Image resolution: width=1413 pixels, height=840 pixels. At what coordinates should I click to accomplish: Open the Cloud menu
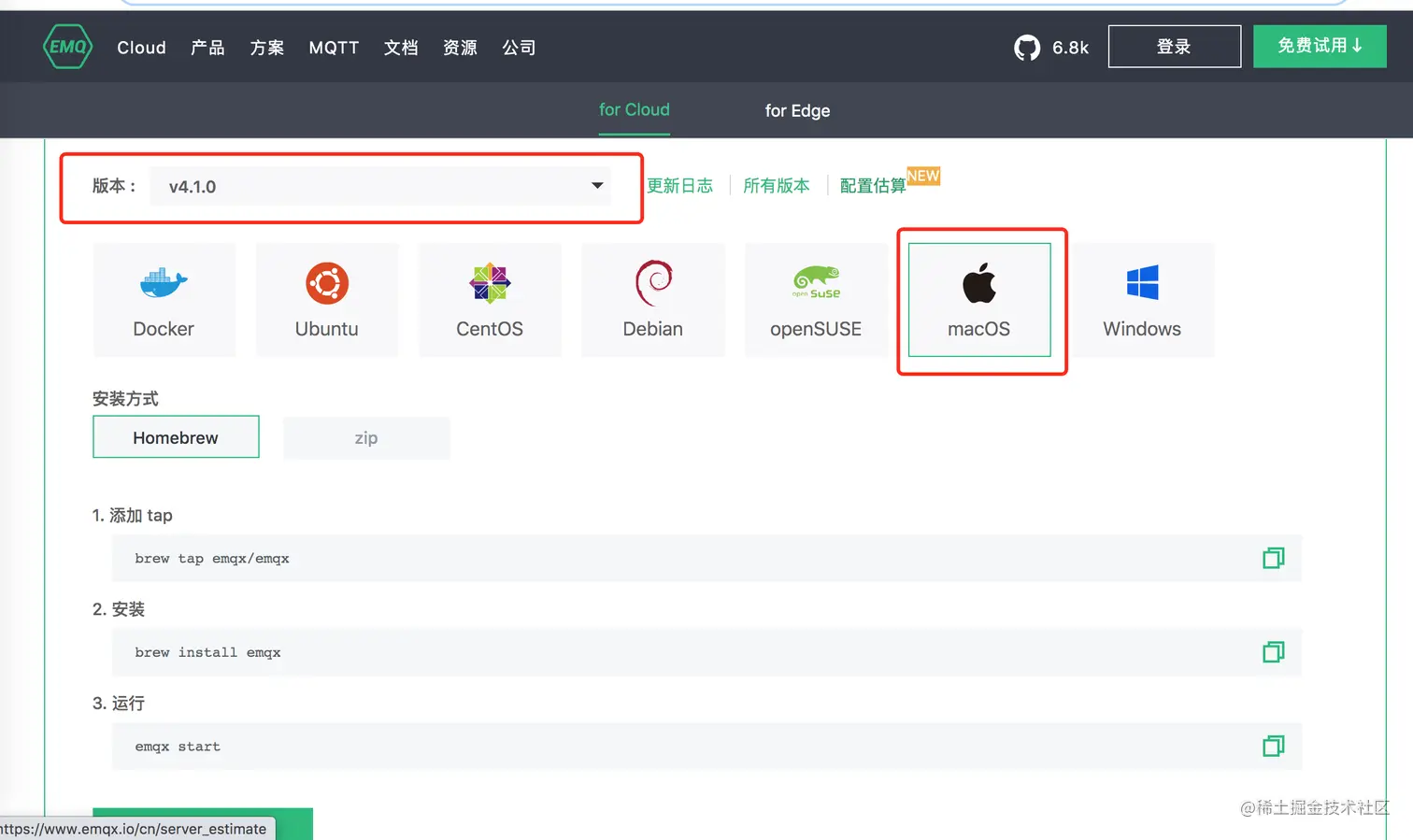coord(141,48)
